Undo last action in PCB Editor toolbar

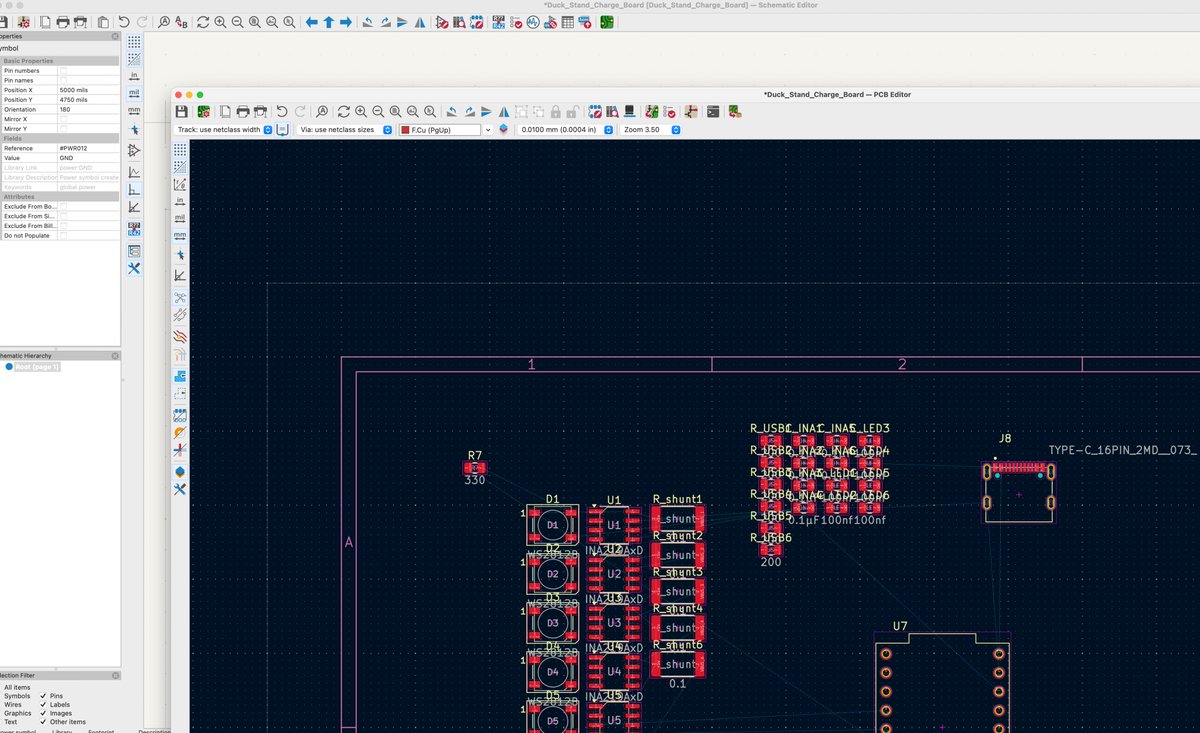[x=281, y=111]
